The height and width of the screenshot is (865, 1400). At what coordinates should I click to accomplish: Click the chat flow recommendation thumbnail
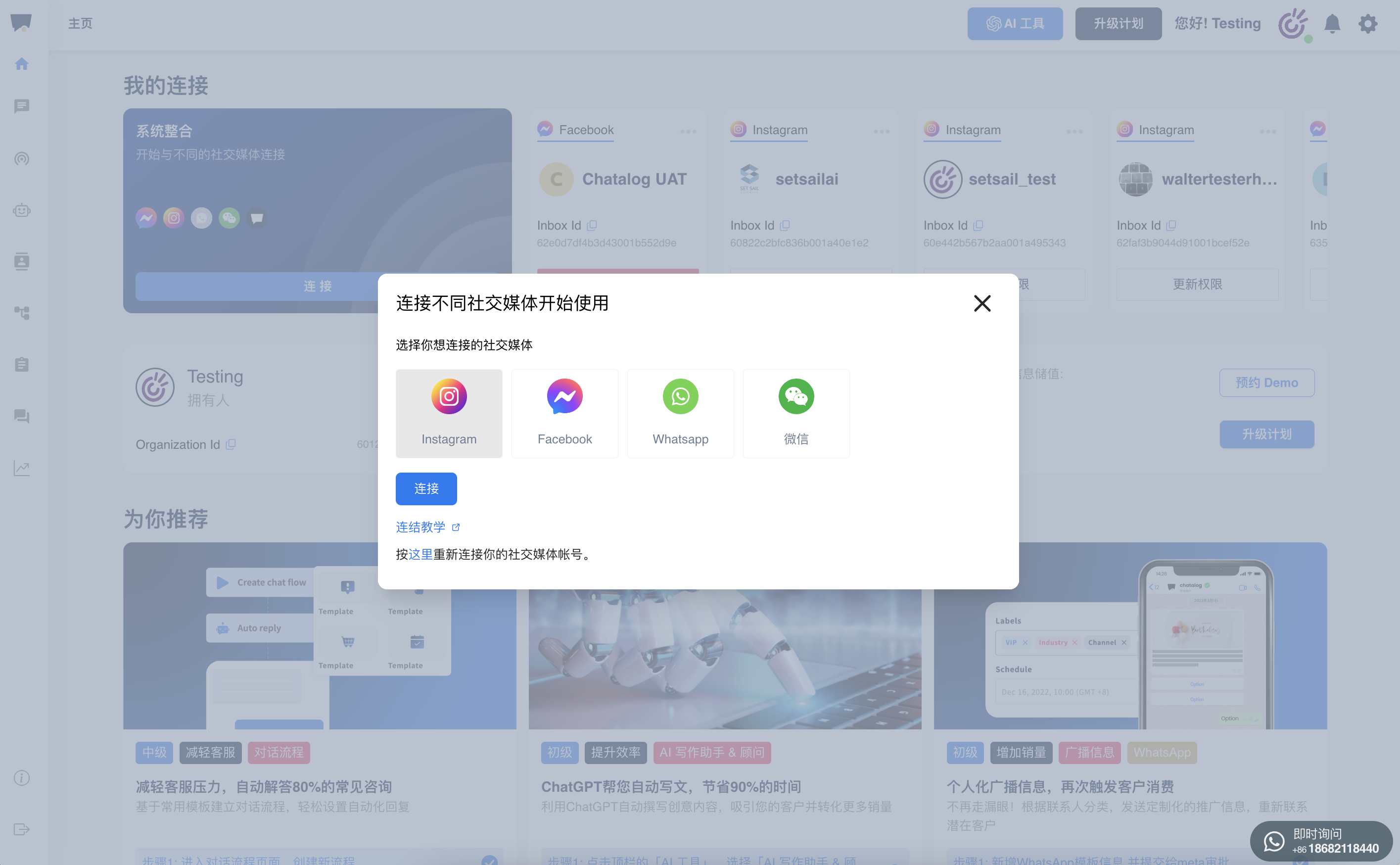click(319, 635)
